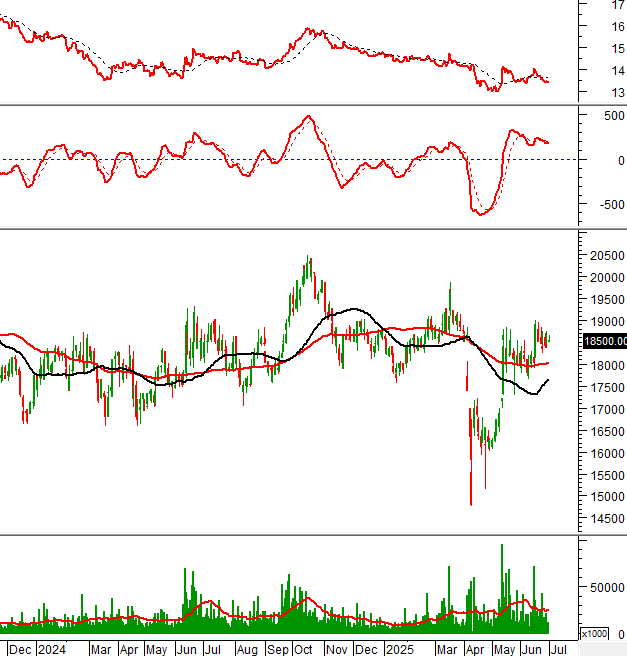The image size is (627, 656).
Task: Click the 50000 volume axis label
Action: click(607, 588)
